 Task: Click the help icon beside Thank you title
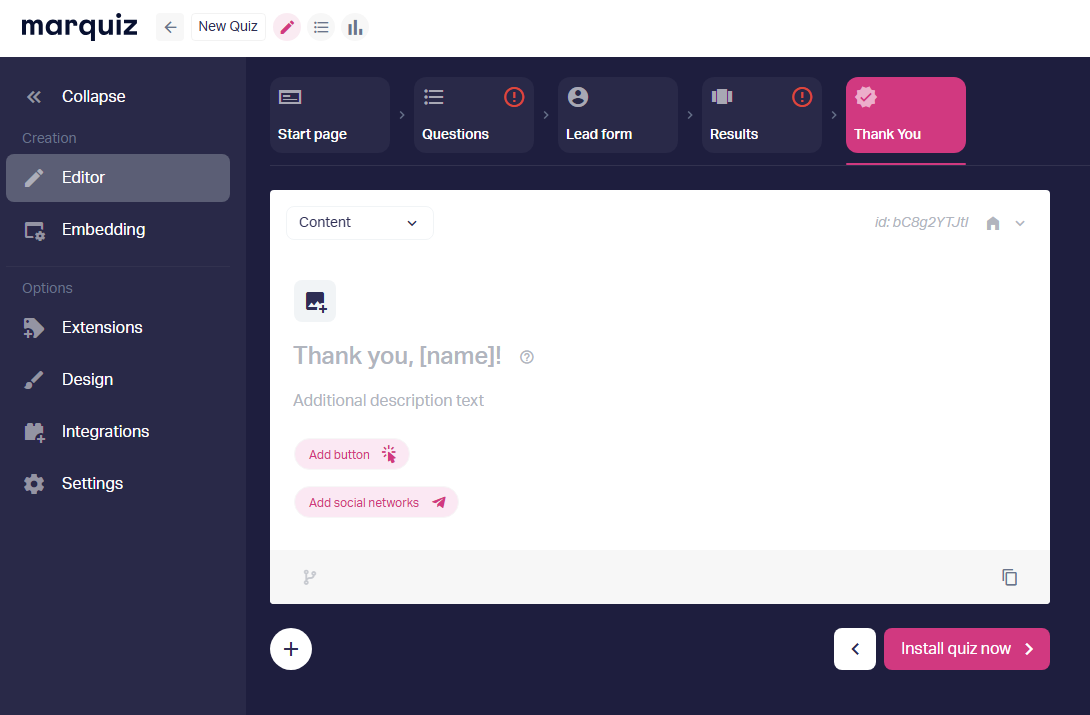pos(527,357)
